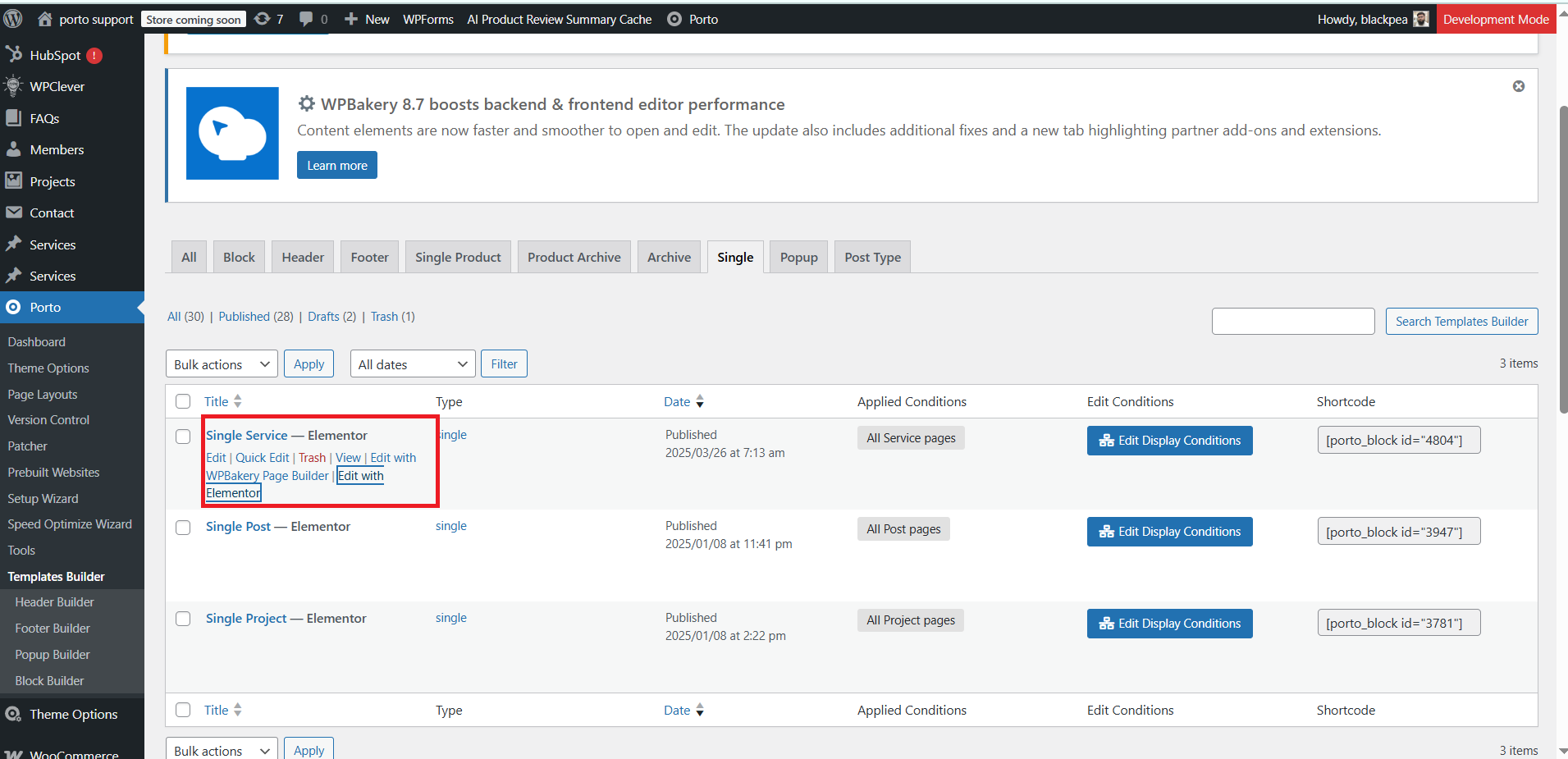Click the WPClever lightbulb icon
This screenshot has height=759, width=1568.
13,86
